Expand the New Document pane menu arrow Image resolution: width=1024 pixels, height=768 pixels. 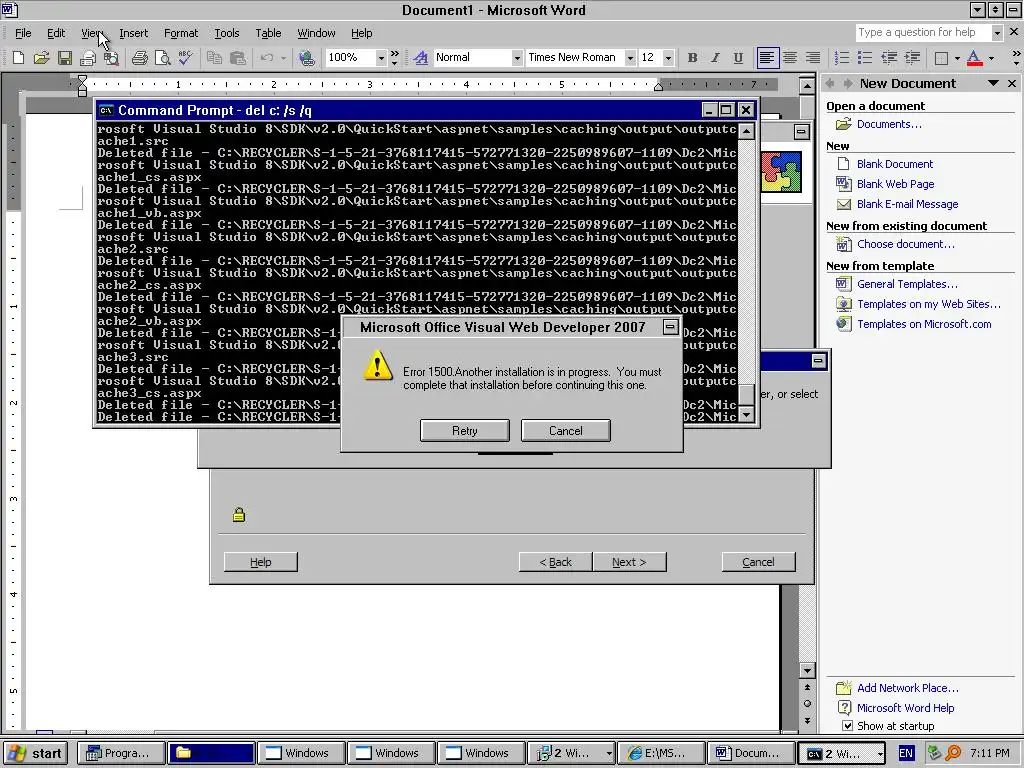point(993,83)
